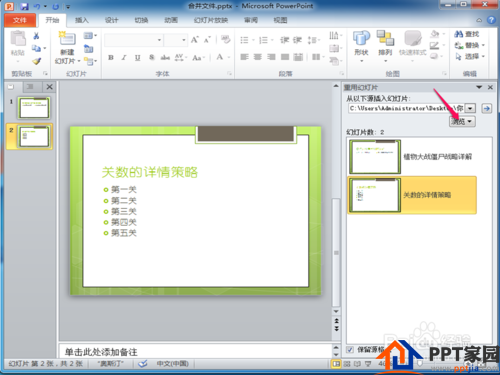Open the Review ribbon tab
The image size is (500, 375).
(251, 20)
